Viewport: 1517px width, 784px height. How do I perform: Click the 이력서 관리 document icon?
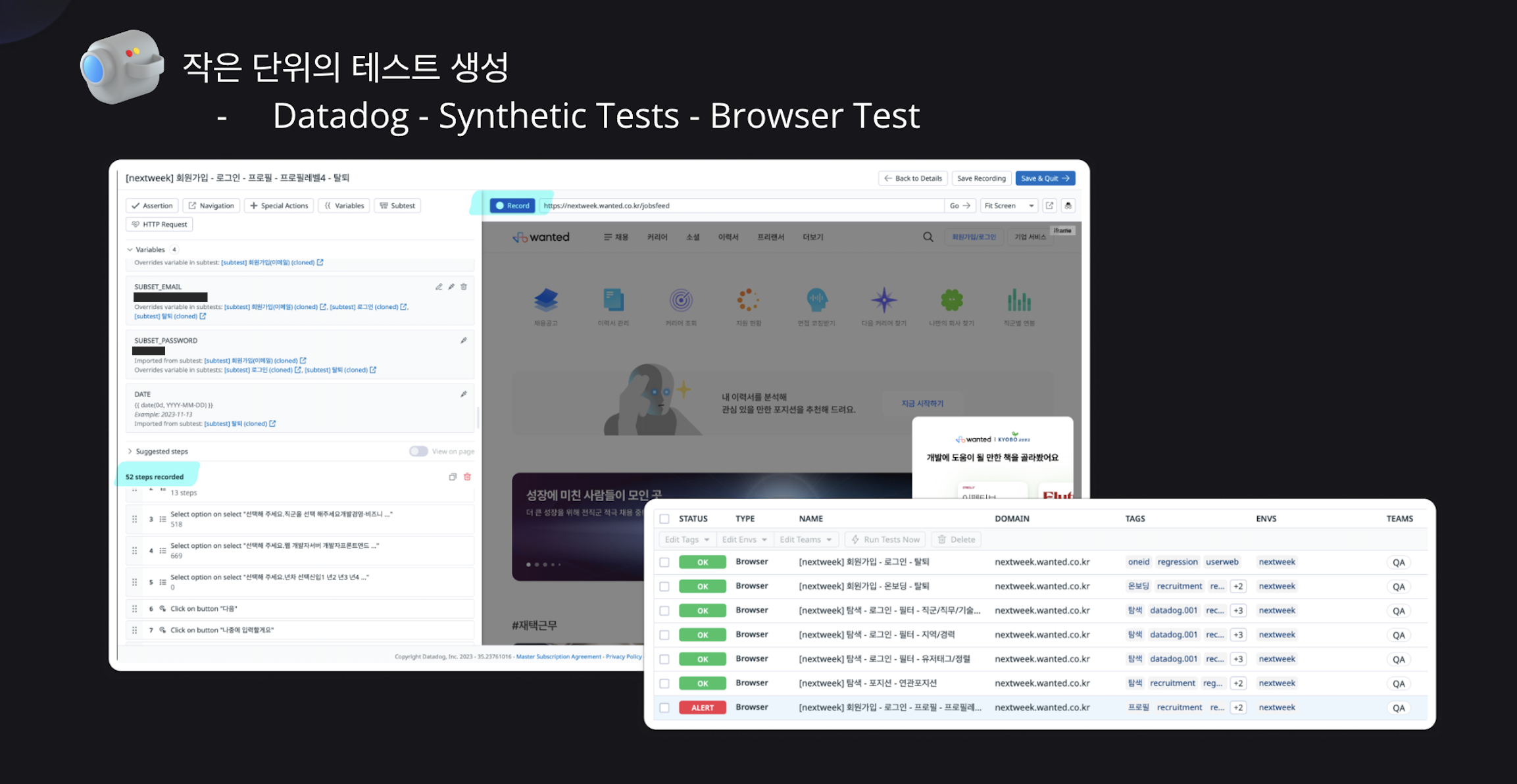click(614, 300)
